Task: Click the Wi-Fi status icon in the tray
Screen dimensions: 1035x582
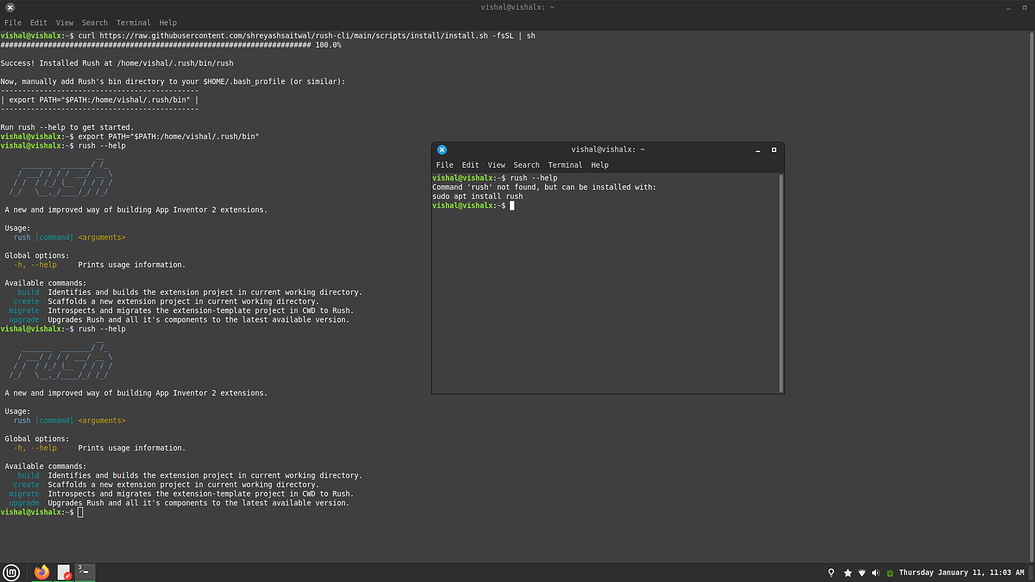Action: pos(862,572)
